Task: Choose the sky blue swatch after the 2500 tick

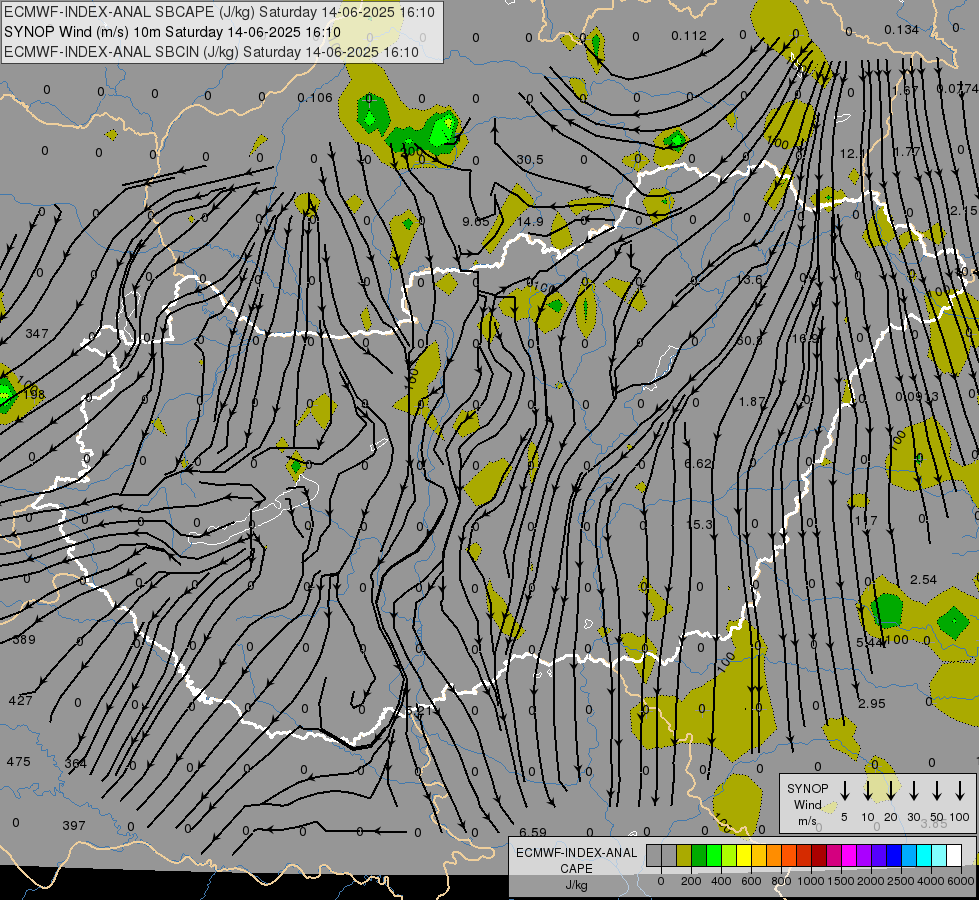Action: point(909,855)
